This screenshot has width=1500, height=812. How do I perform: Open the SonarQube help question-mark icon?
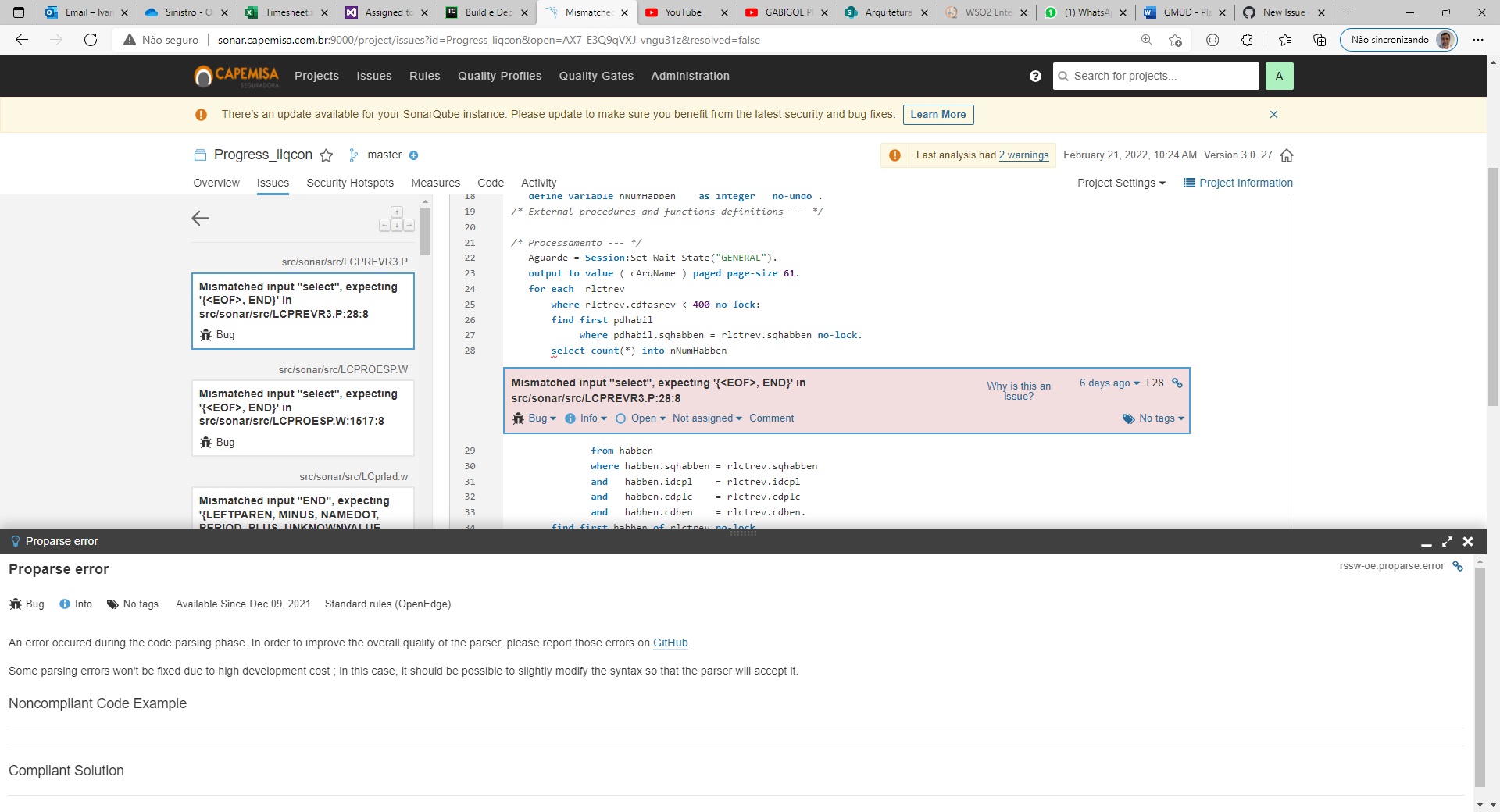pos(1034,76)
